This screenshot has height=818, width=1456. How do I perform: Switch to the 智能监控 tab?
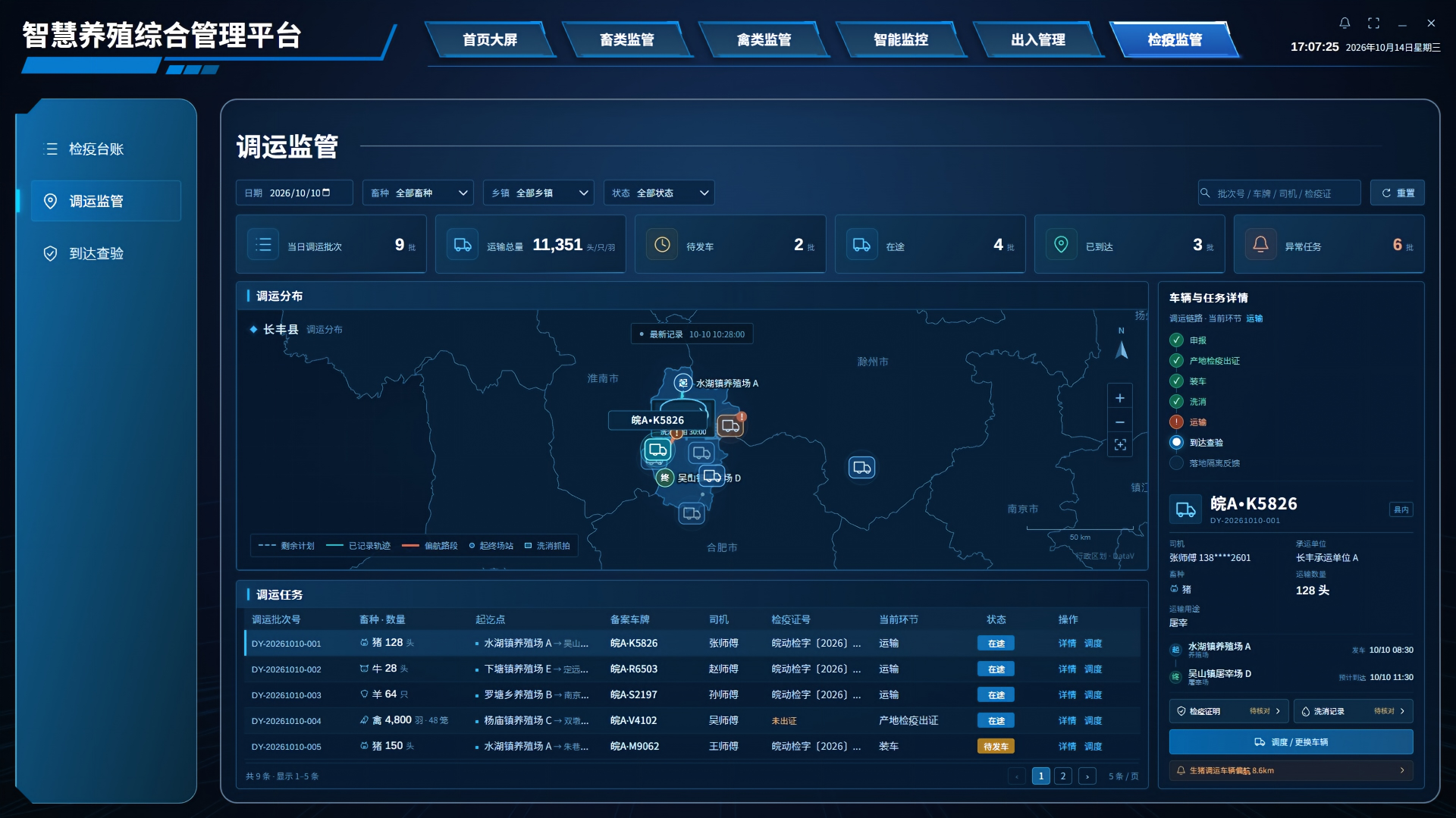click(901, 39)
